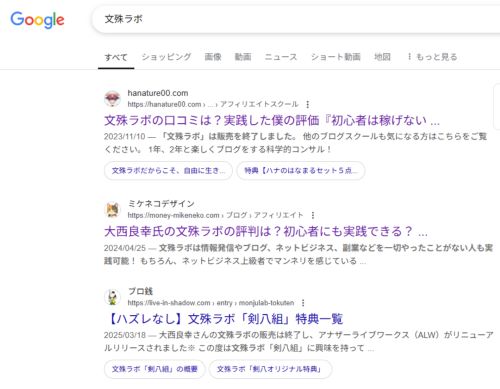The height and width of the screenshot is (389, 500).
Task: Click the hanature00.com site name
Action: tap(158, 93)
